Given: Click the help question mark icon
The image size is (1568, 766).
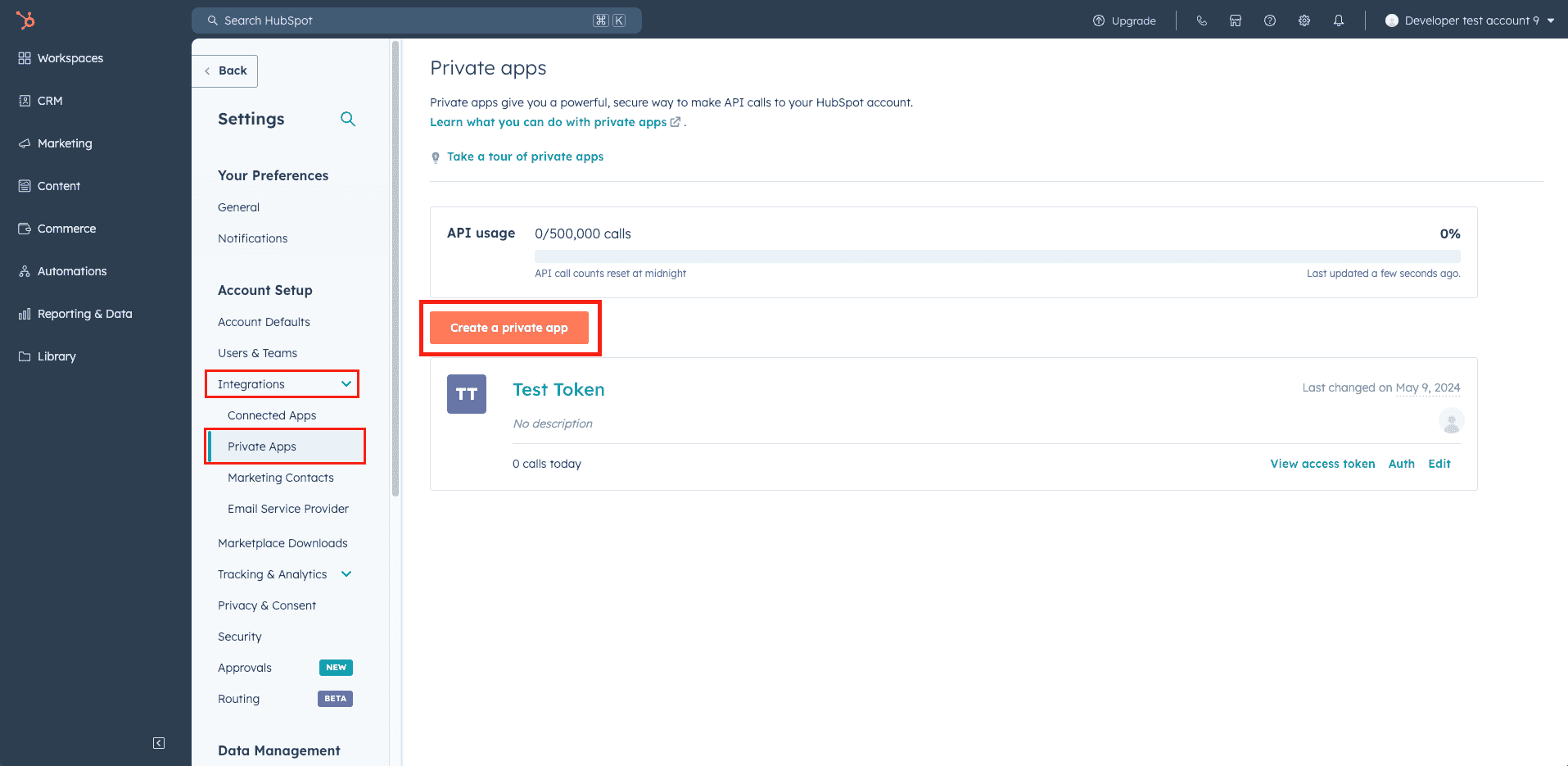Looking at the screenshot, I should tap(1270, 20).
